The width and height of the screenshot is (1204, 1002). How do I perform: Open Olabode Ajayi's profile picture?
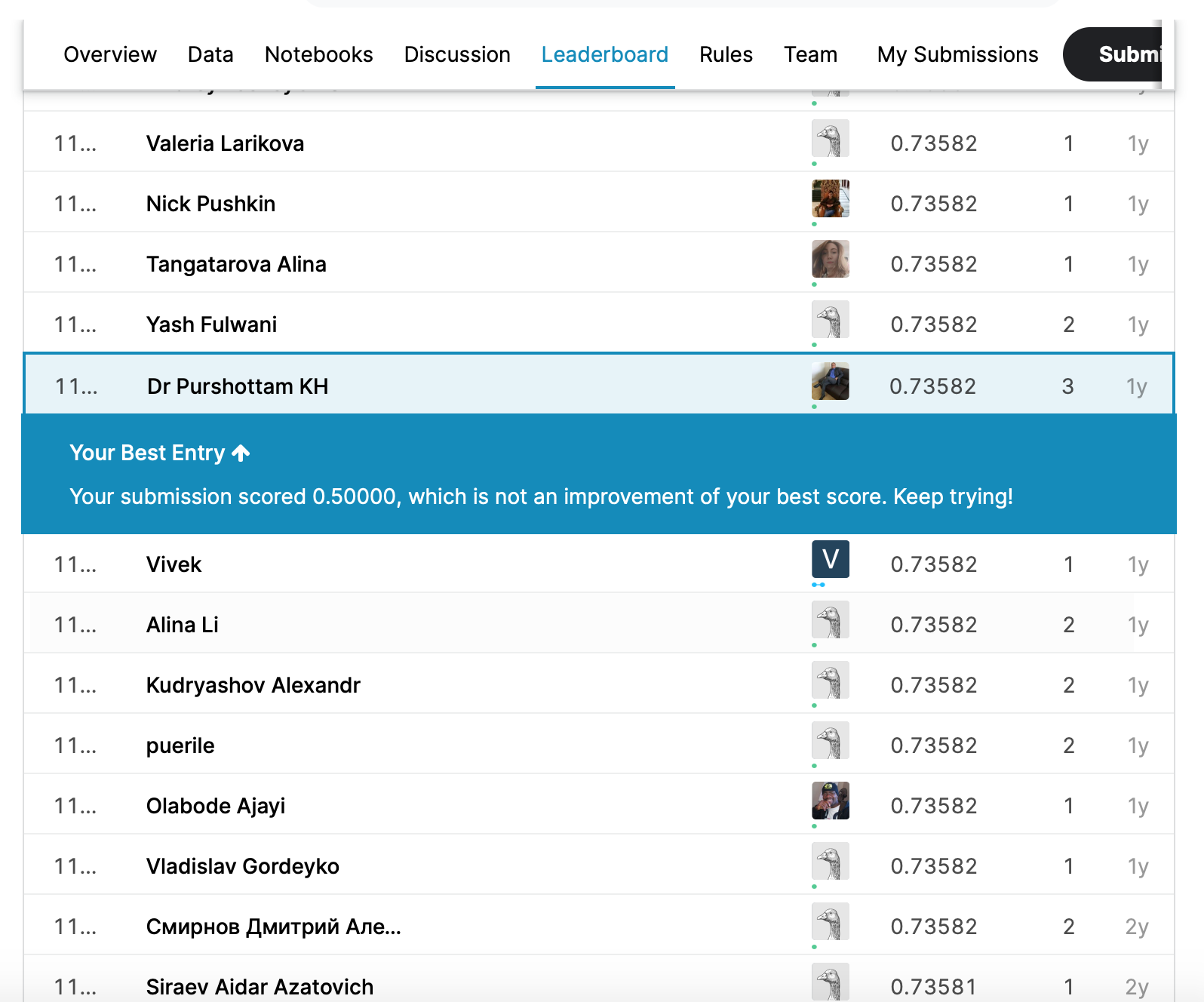click(830, 801)
